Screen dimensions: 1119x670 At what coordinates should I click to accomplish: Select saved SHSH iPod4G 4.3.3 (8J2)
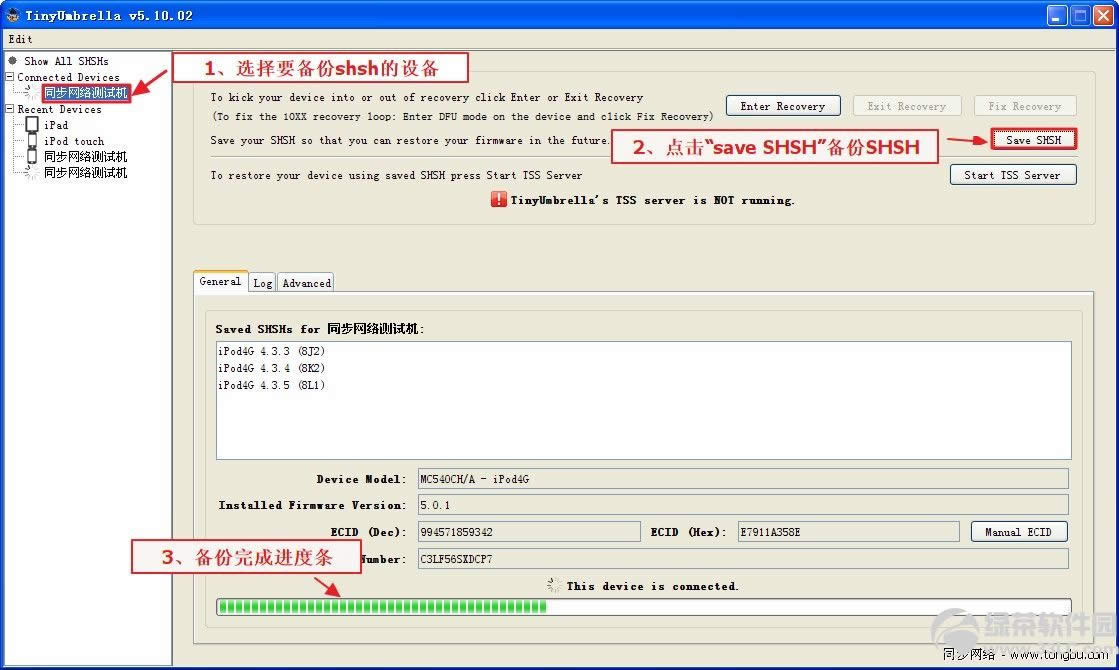pyautogui.click(x=271, y=351)
